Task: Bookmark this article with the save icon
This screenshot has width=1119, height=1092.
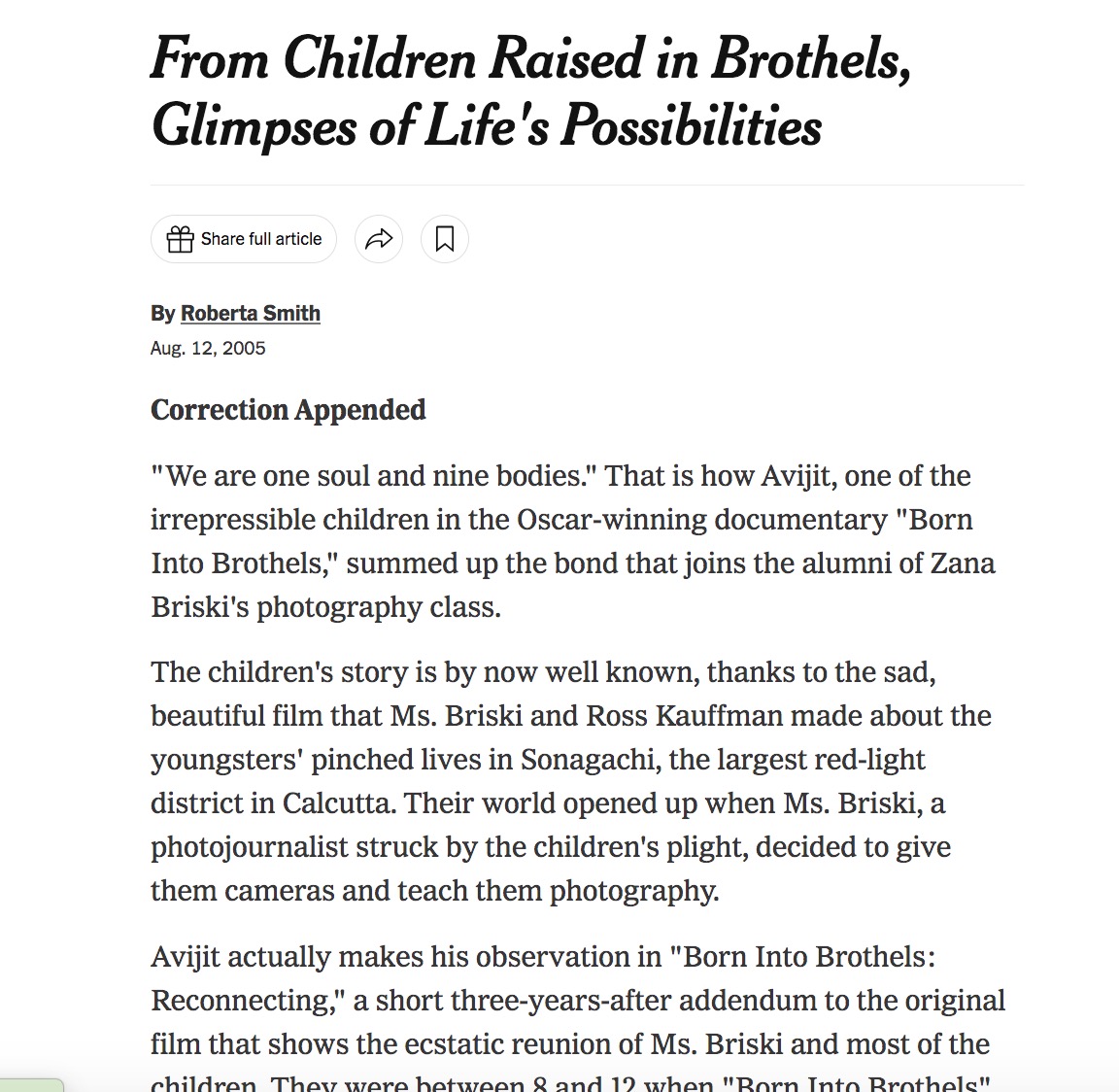Action: 445,239
